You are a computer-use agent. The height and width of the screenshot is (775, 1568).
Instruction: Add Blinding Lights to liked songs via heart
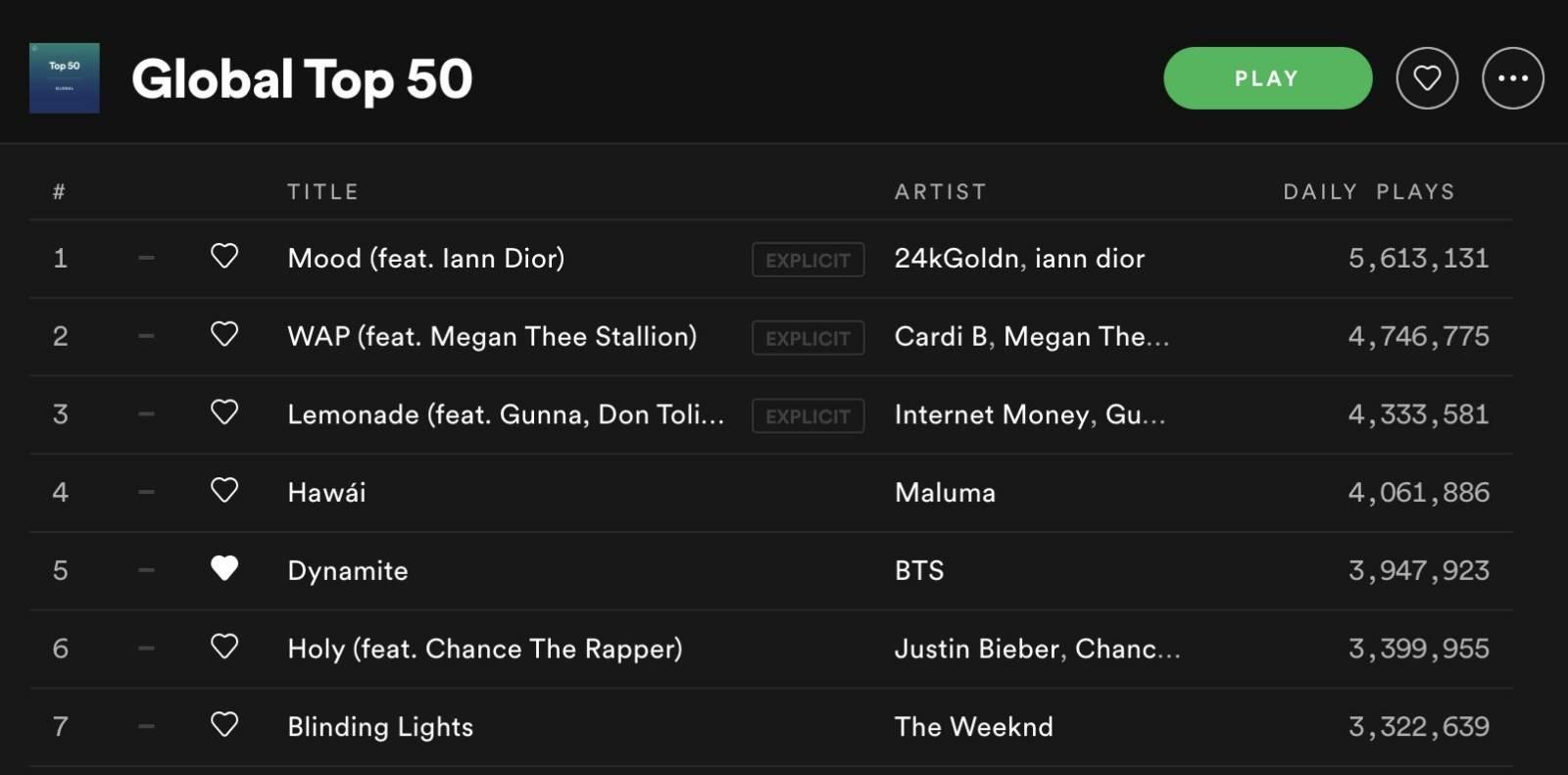pos(224,724)
